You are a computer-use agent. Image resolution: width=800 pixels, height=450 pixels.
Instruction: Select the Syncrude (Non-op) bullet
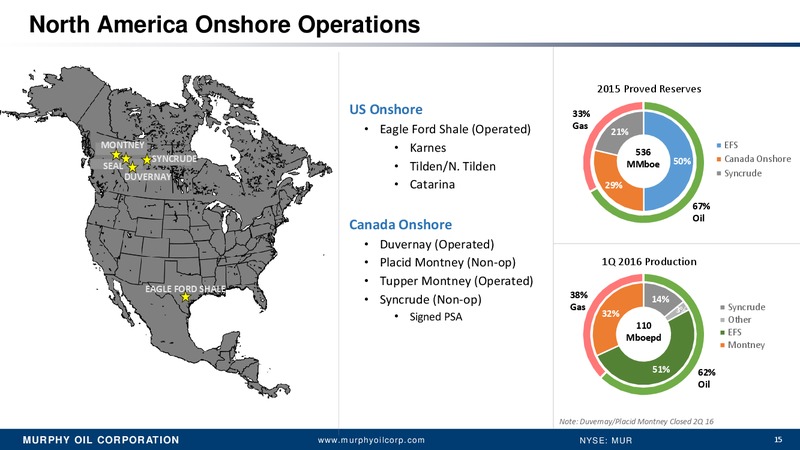pyautogui.click(x=431, y=299)
